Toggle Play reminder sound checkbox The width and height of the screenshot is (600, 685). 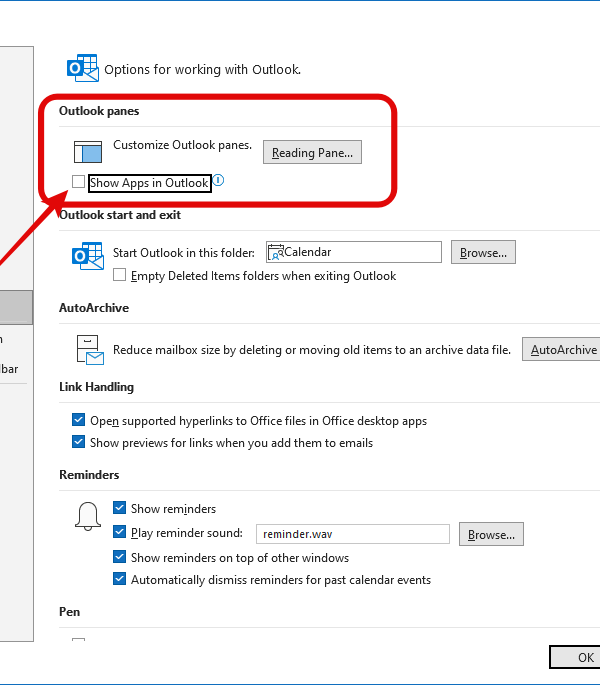pos(119,532)
